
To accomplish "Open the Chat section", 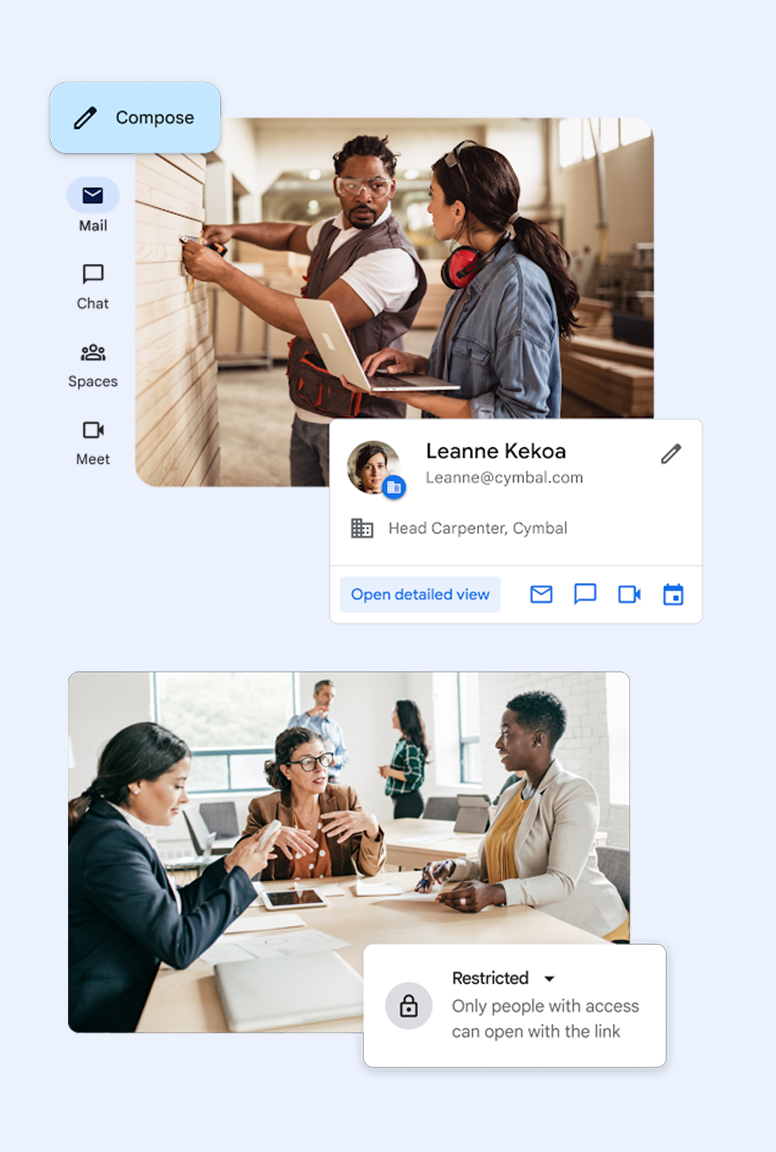I will coord(93,287).
